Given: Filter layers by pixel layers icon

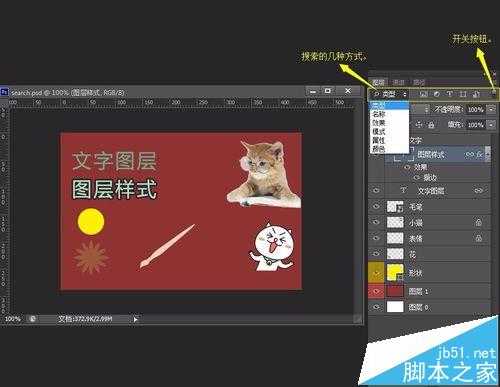Looking at the screenshot, I should [423, 94].
